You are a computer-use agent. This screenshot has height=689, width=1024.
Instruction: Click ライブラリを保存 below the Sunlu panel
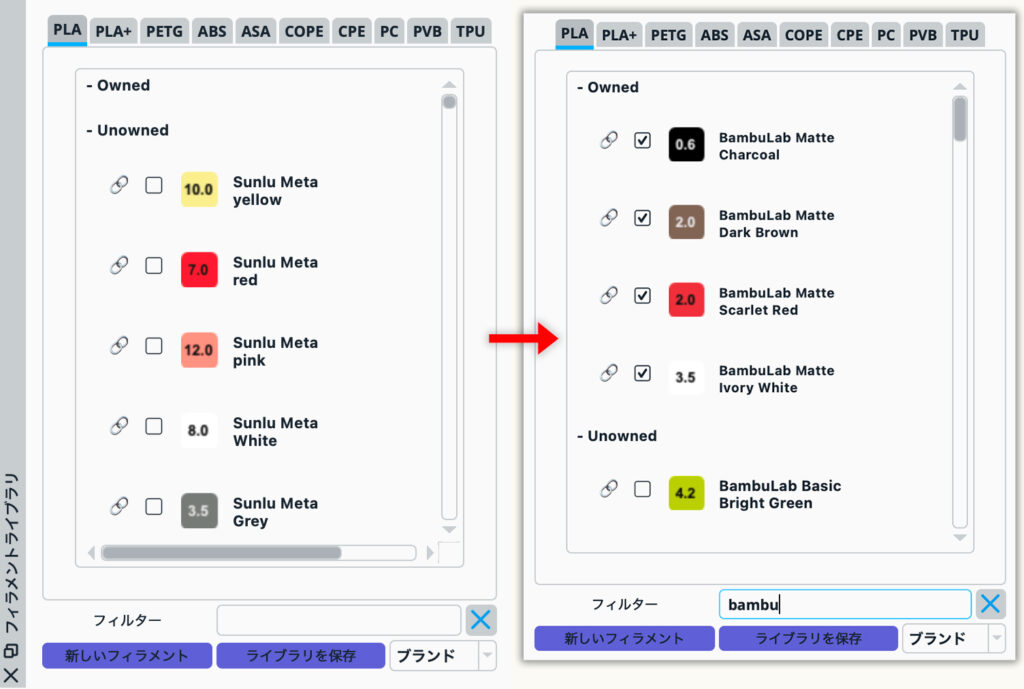(x=301, y=656)
